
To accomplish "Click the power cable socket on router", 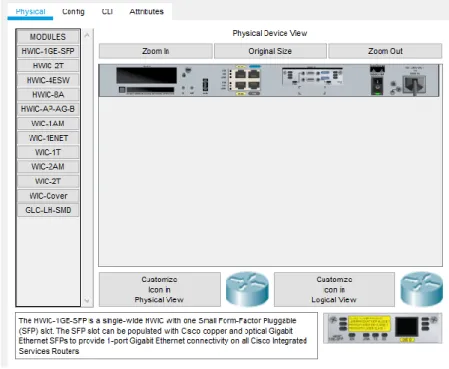I will tap(414, 84).
